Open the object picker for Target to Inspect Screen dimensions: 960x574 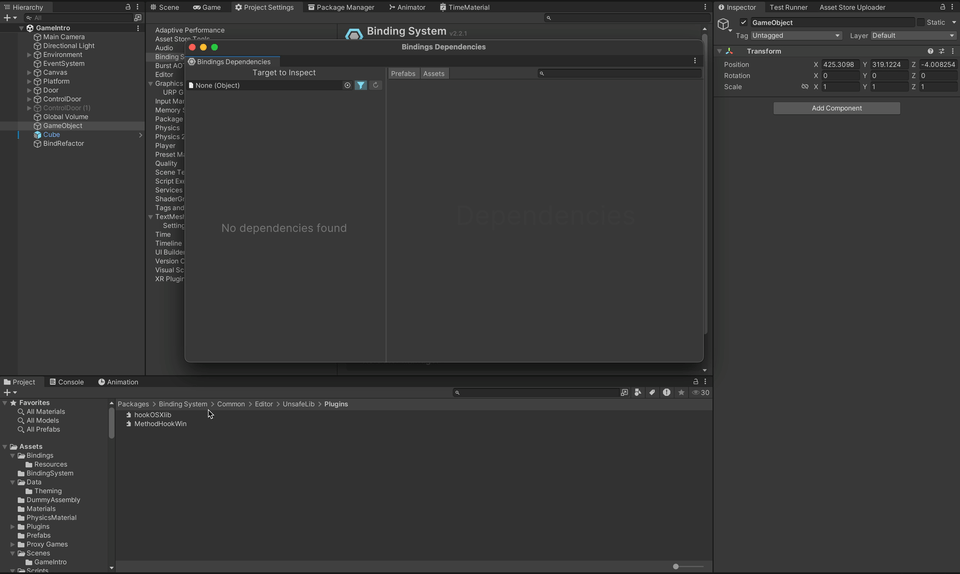coord(347,85)
